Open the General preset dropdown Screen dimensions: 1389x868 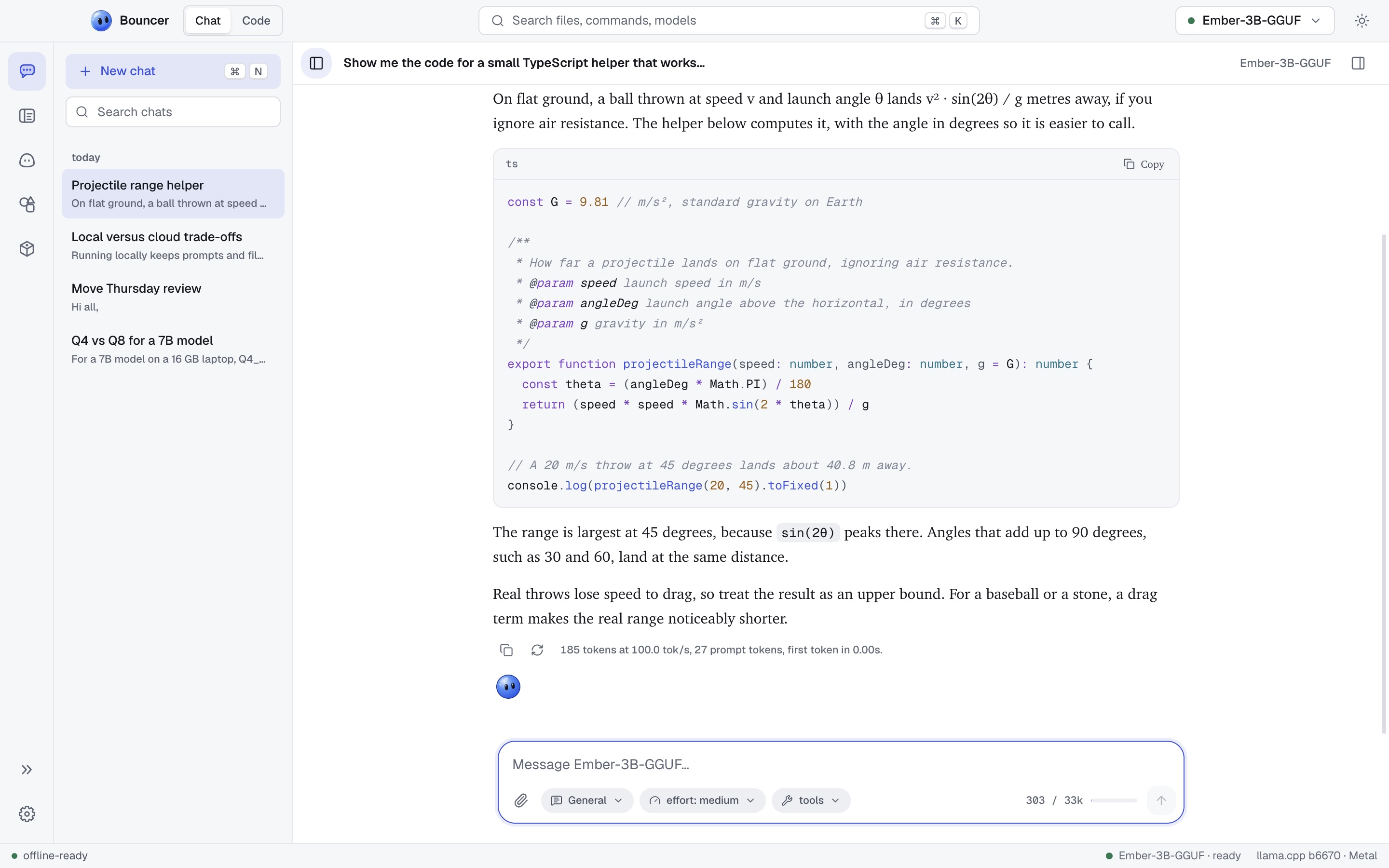click(x=586, y=800)
